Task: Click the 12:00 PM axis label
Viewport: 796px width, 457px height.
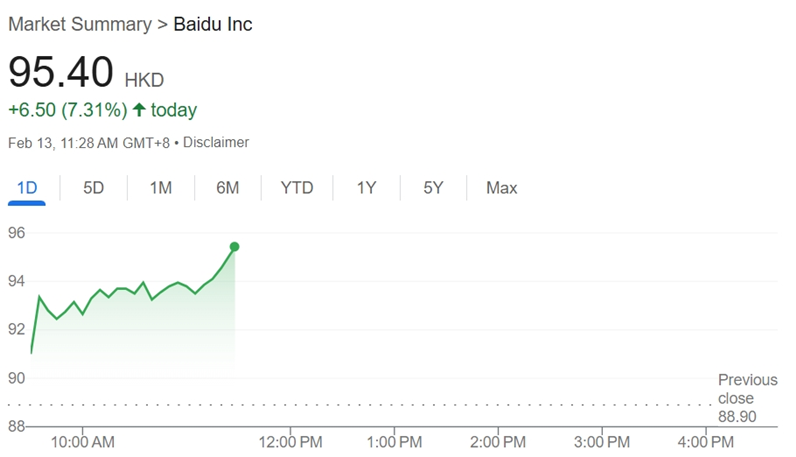Action: tap(290, 442)
